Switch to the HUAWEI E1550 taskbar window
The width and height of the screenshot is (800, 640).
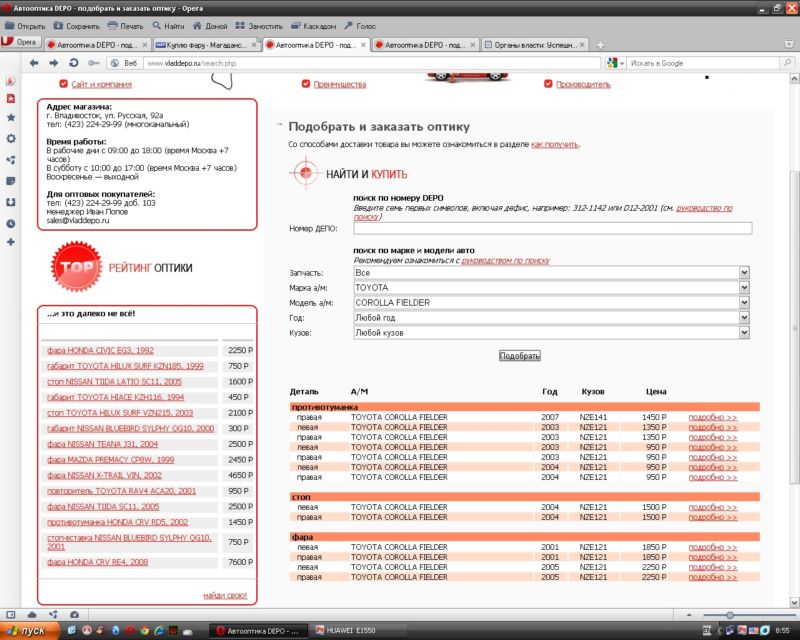(359, 631)
